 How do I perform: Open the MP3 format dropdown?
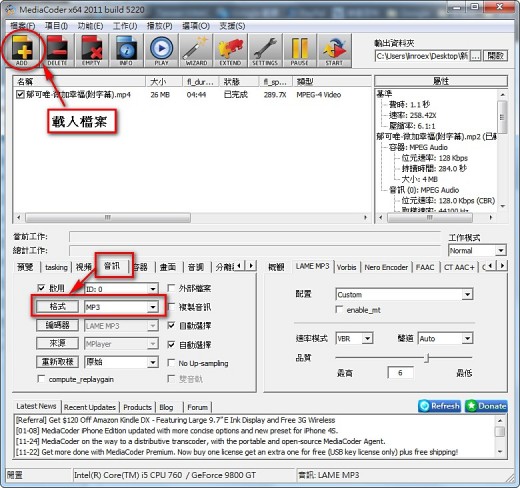(x=121, y=307)
